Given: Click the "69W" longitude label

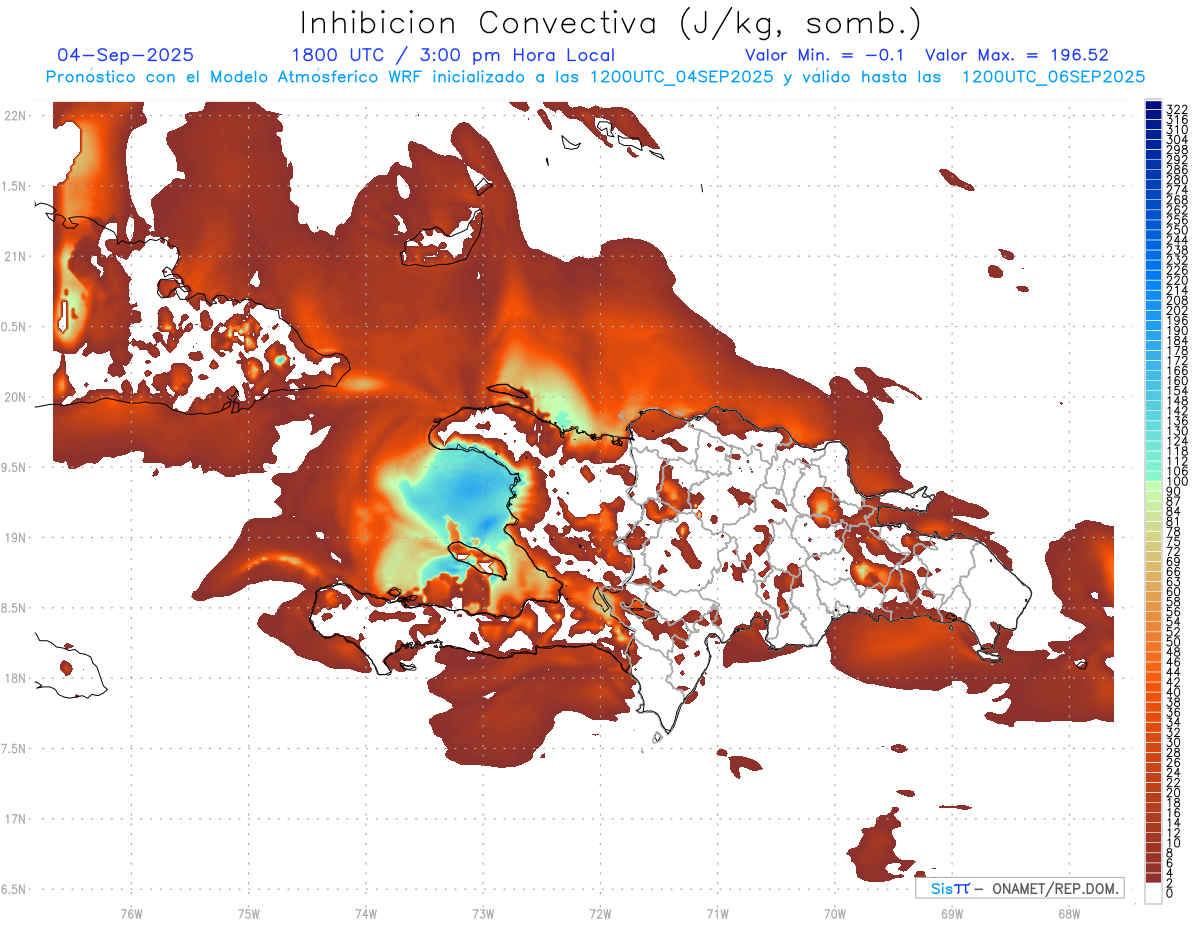Looking at the screenshot, I should coord(952,913).
